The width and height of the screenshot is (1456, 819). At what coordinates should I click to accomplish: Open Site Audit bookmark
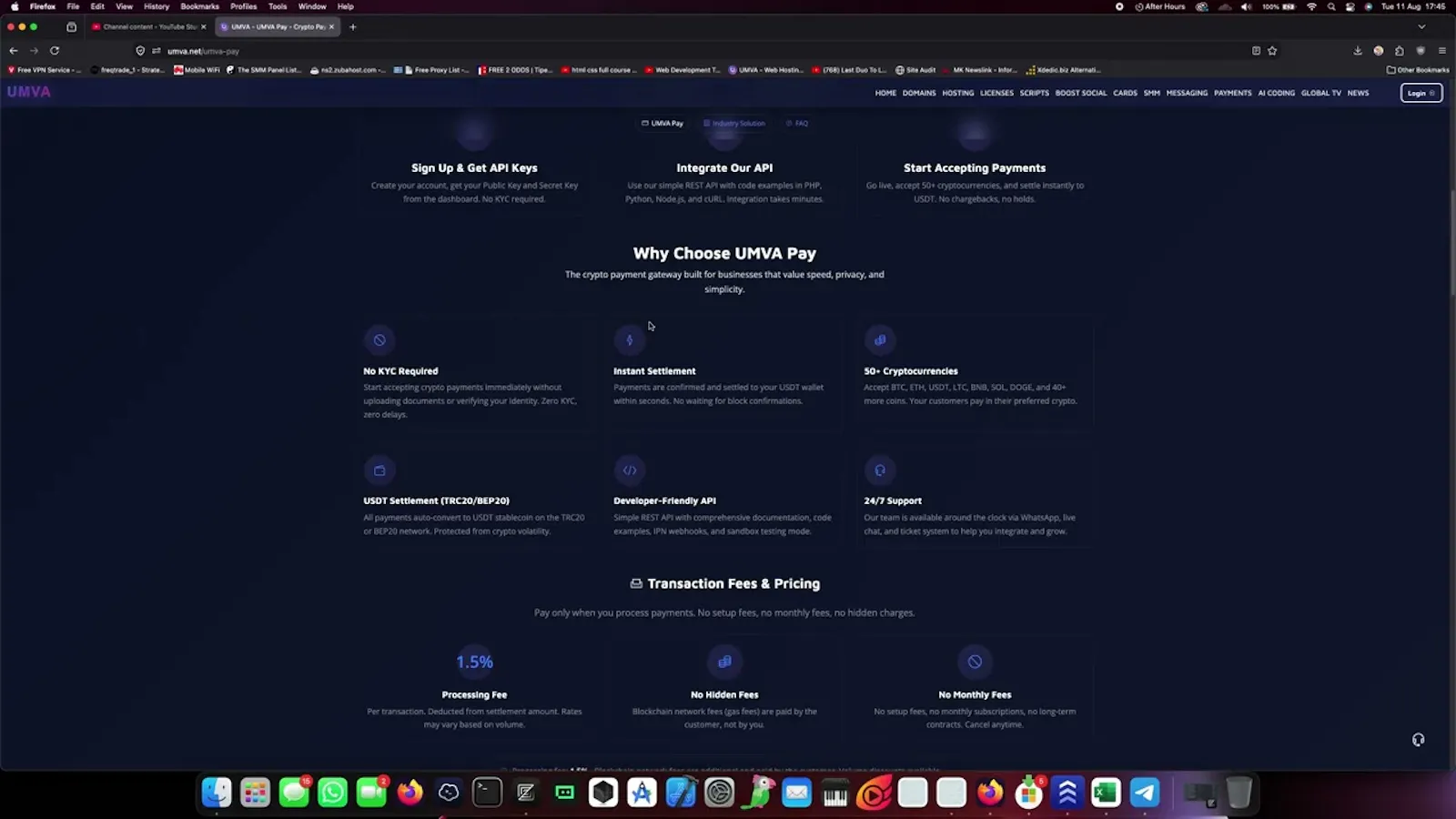point(915,70)
